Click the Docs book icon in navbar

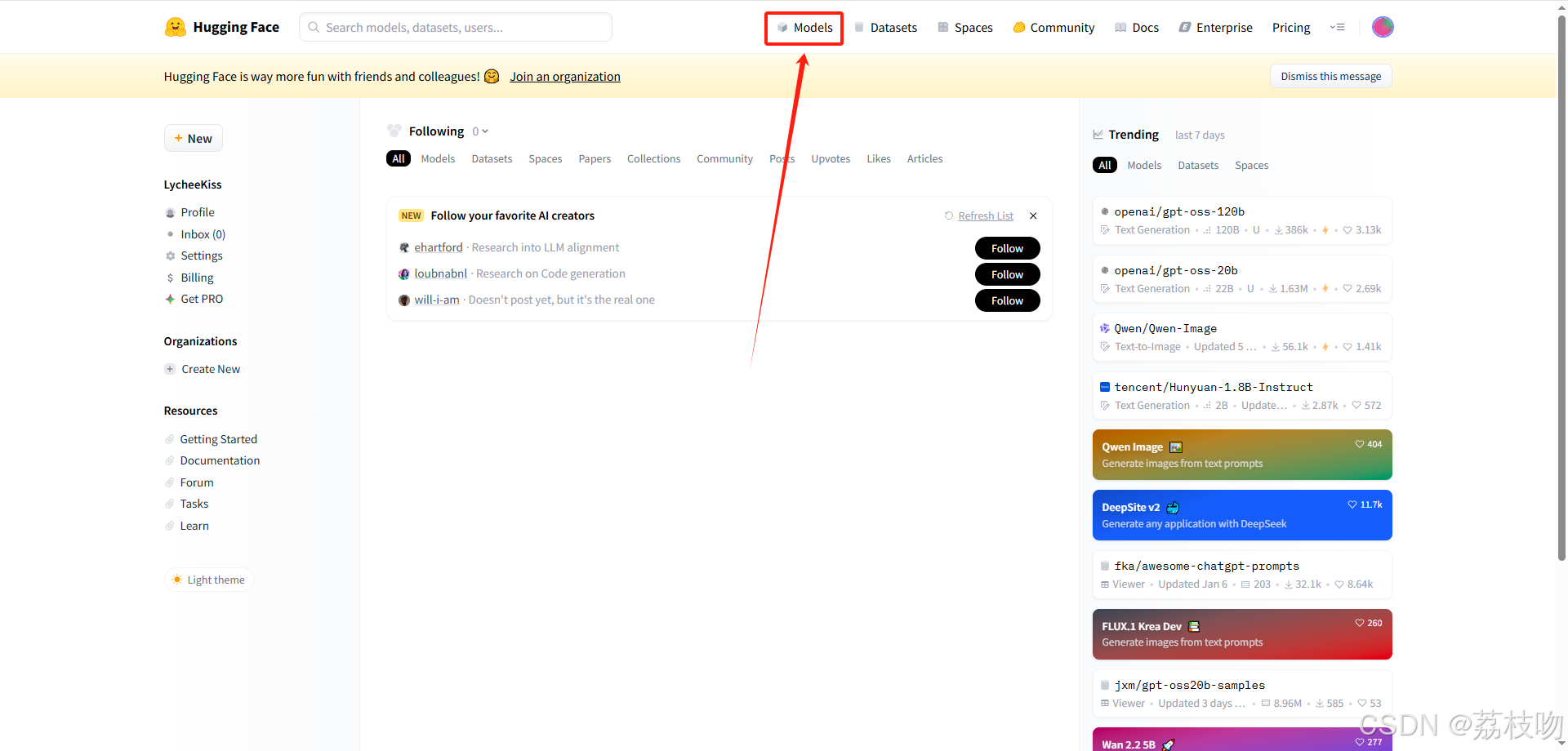(1120, 27)
